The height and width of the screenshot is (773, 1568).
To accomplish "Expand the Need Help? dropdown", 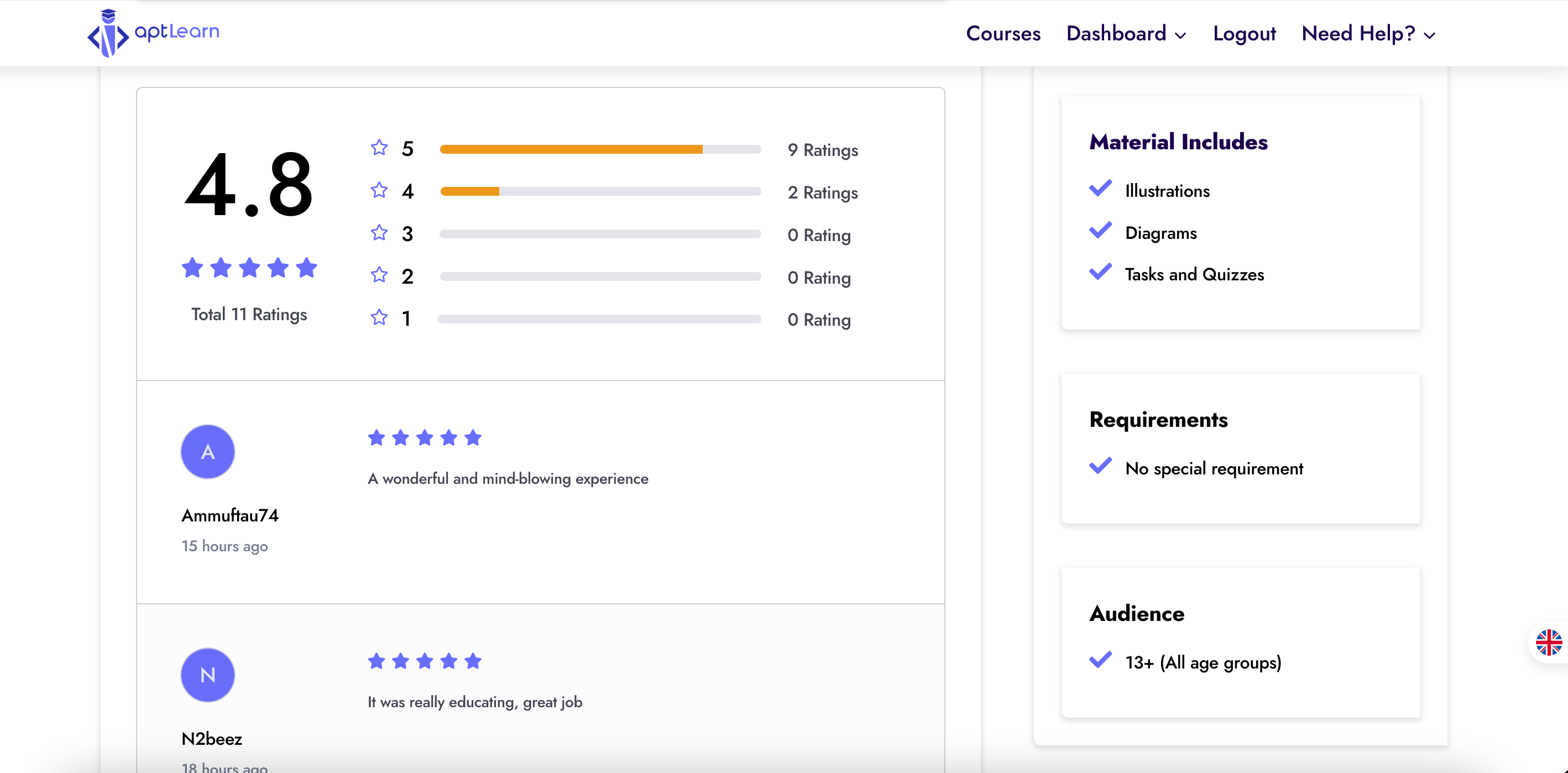I will [1368, 34].
